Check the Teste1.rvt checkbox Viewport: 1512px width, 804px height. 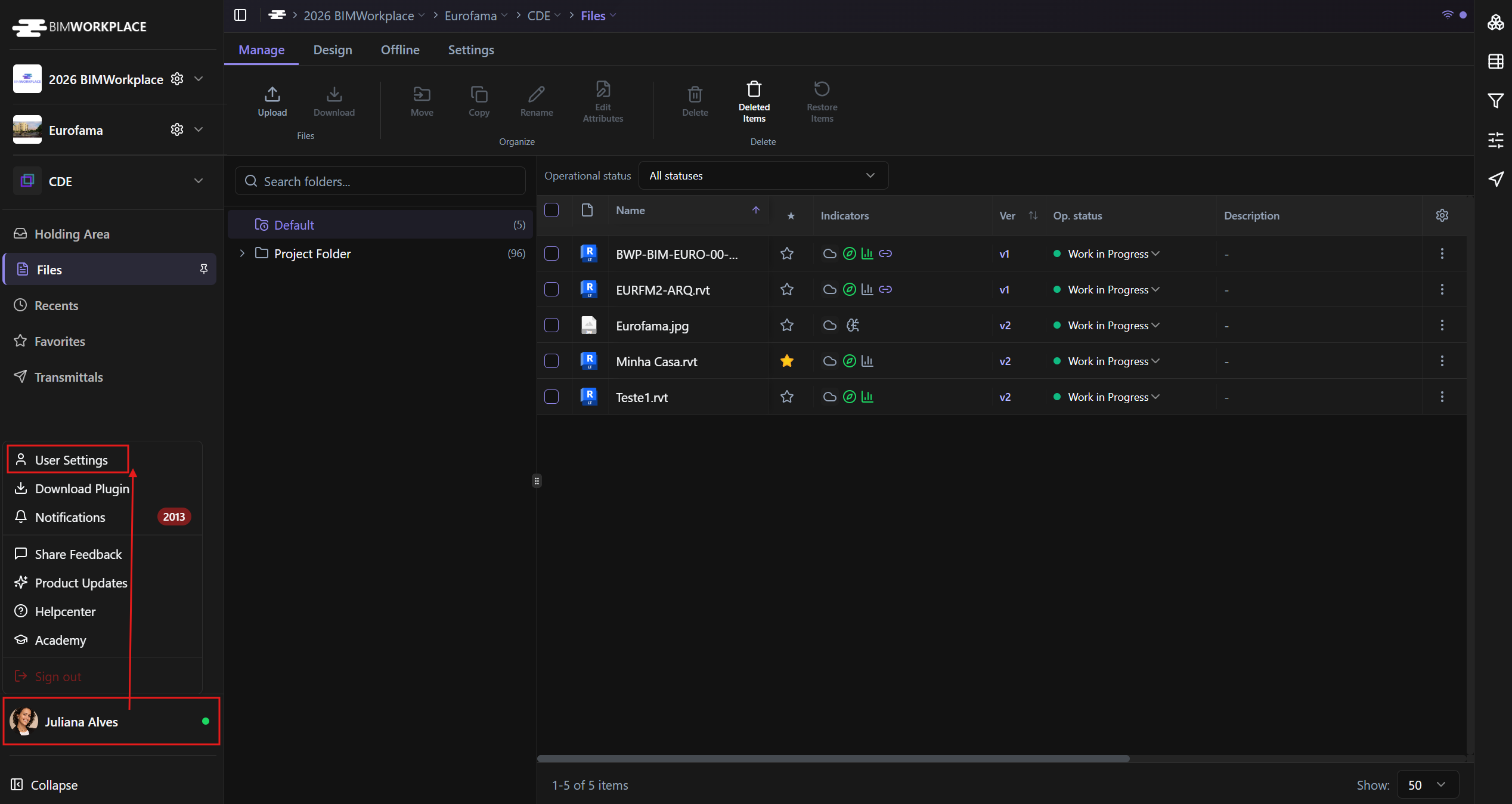(551, 397)
